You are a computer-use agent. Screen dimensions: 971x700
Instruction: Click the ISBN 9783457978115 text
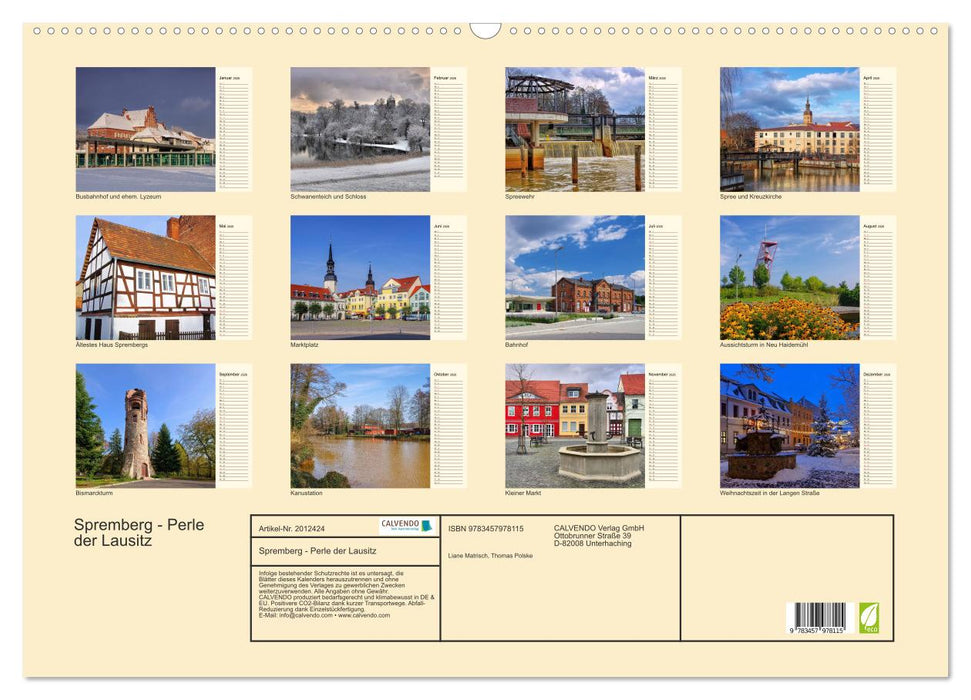484,528
